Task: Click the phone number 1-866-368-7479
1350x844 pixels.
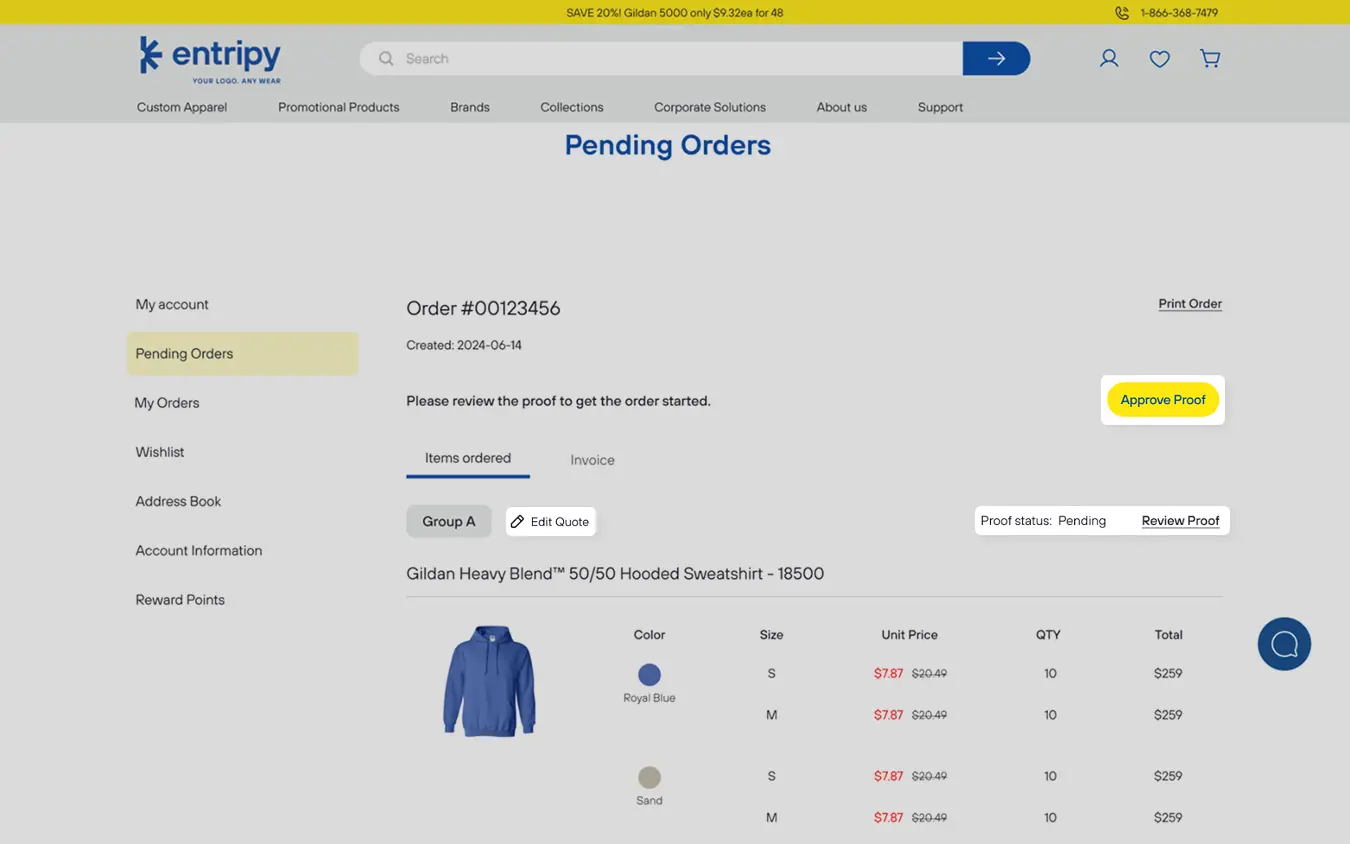Action: pos(1179,13)
